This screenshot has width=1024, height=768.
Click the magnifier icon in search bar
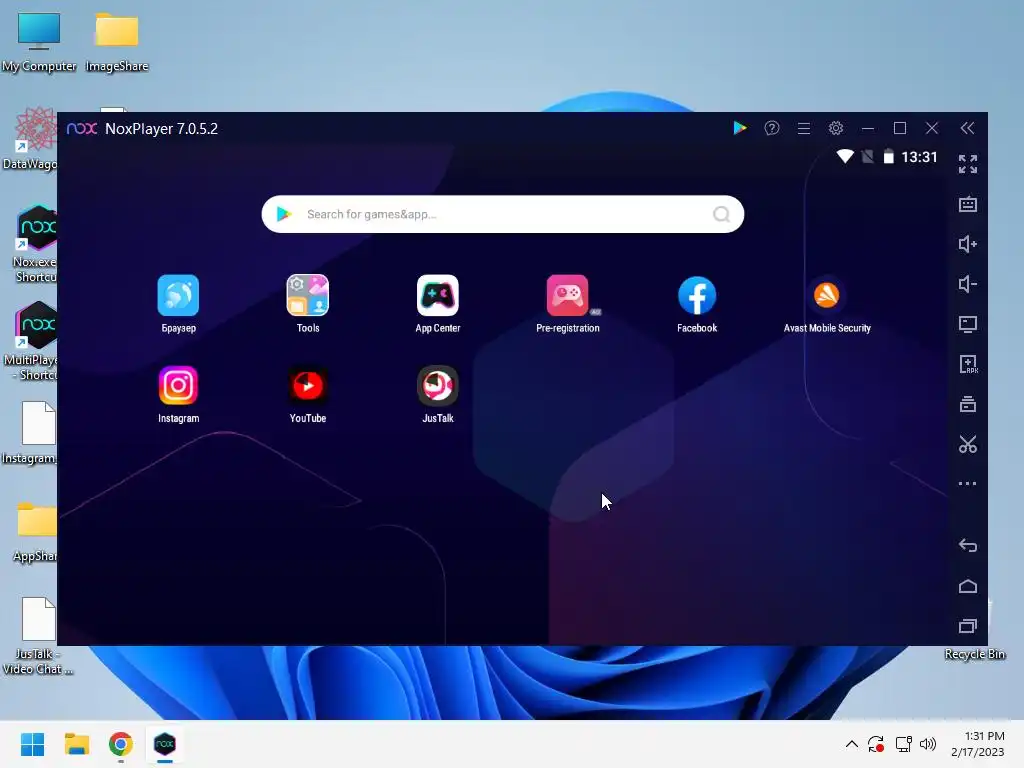coord(721,214)
